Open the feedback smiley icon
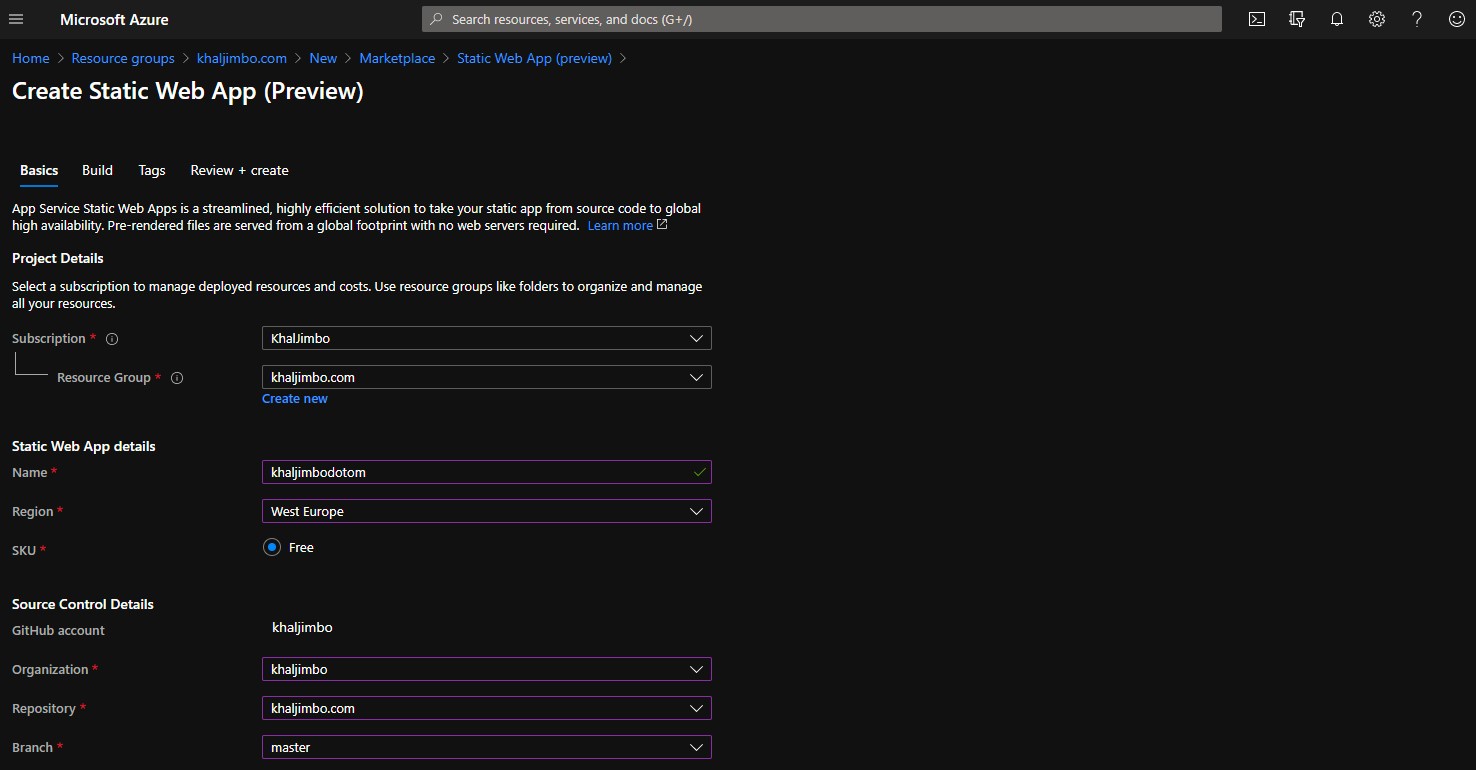 (1457, 19)
